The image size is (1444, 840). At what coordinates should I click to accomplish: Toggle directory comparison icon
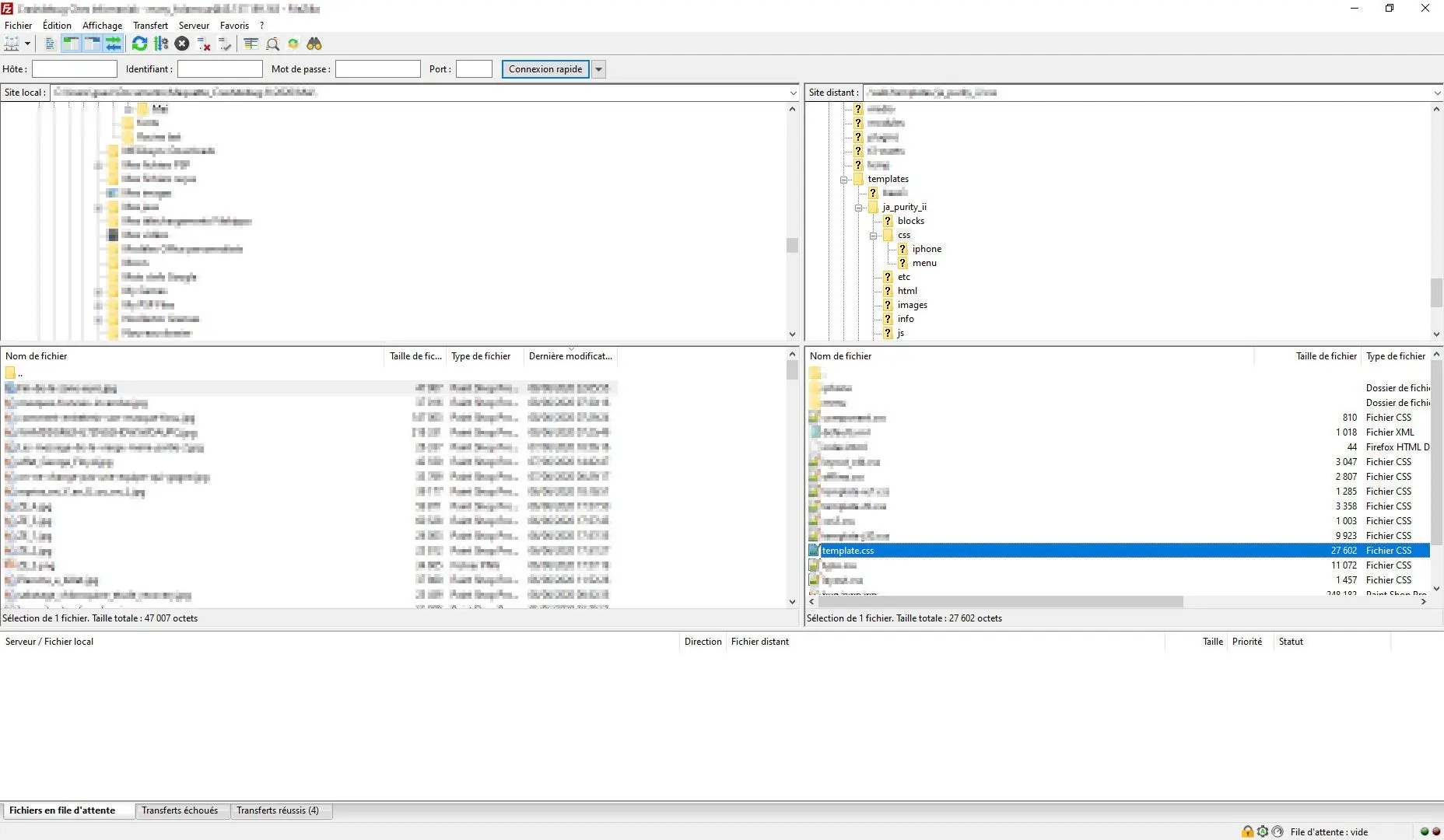tap(272, 44)
